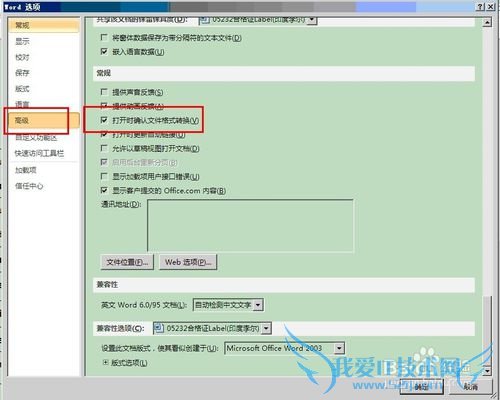Select 高级 category in sidebar

tap(43, 120)
